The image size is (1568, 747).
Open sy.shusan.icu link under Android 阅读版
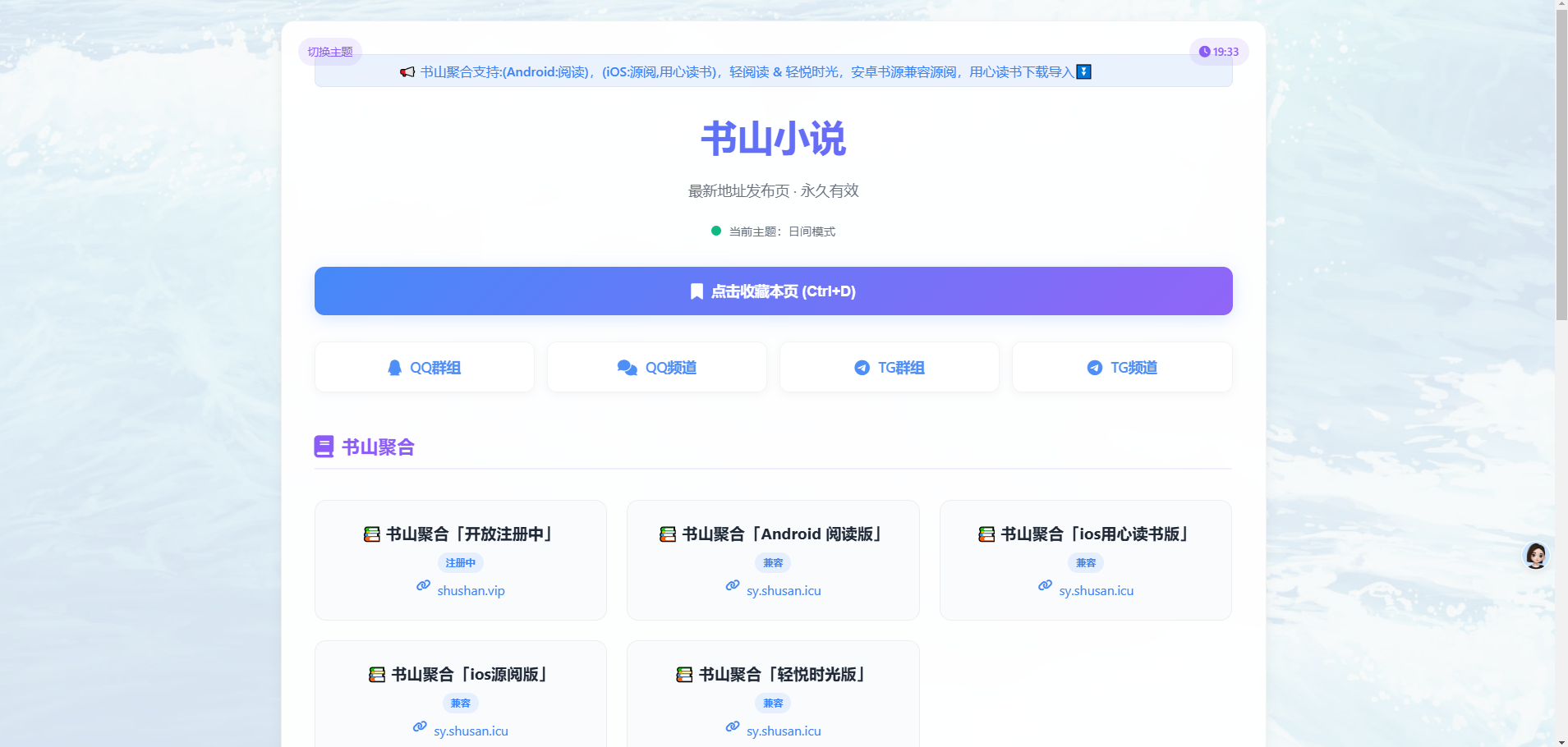pos(784,591)
